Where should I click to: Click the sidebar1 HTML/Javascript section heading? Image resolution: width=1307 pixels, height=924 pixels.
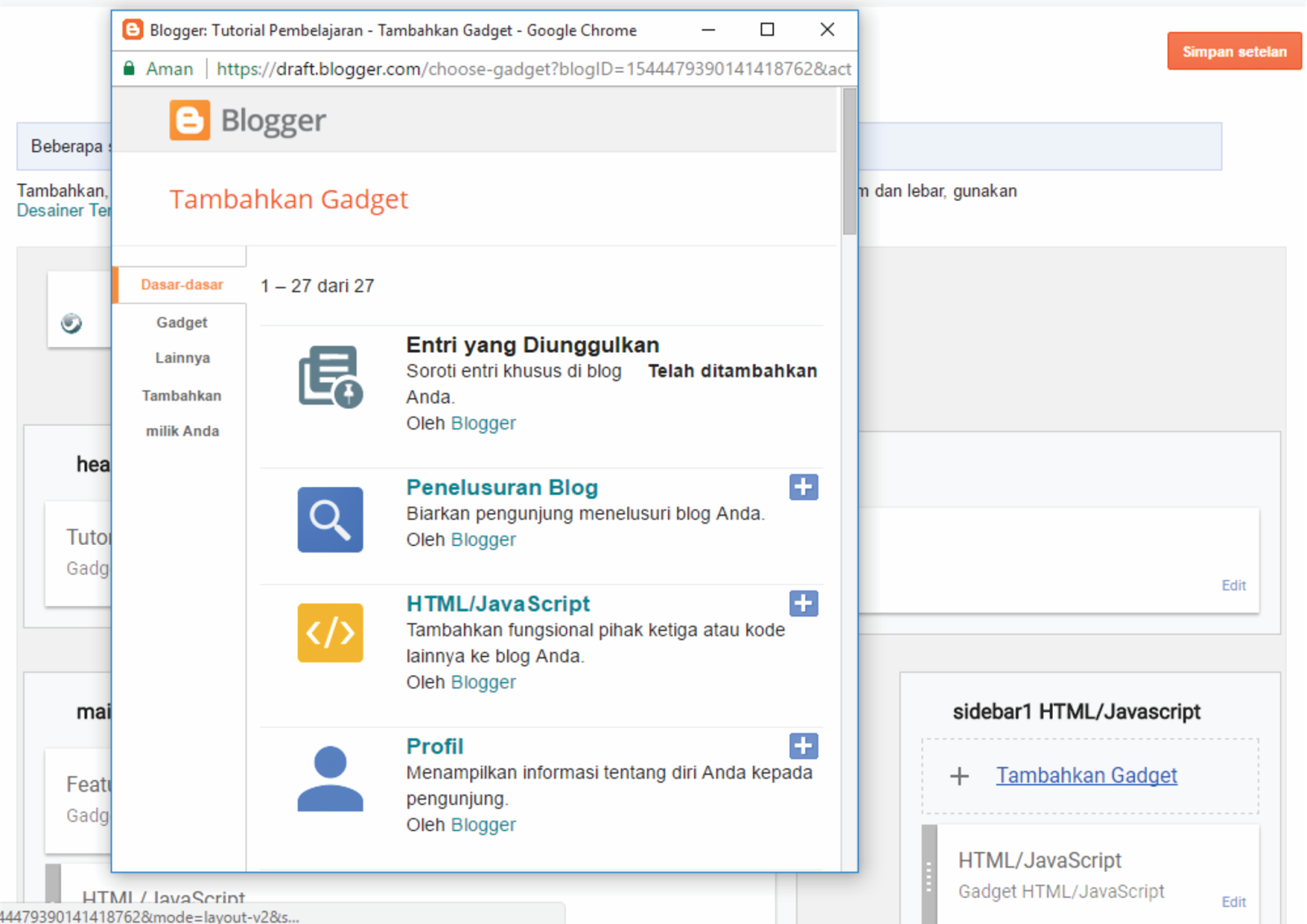(x=1077, y=712)
